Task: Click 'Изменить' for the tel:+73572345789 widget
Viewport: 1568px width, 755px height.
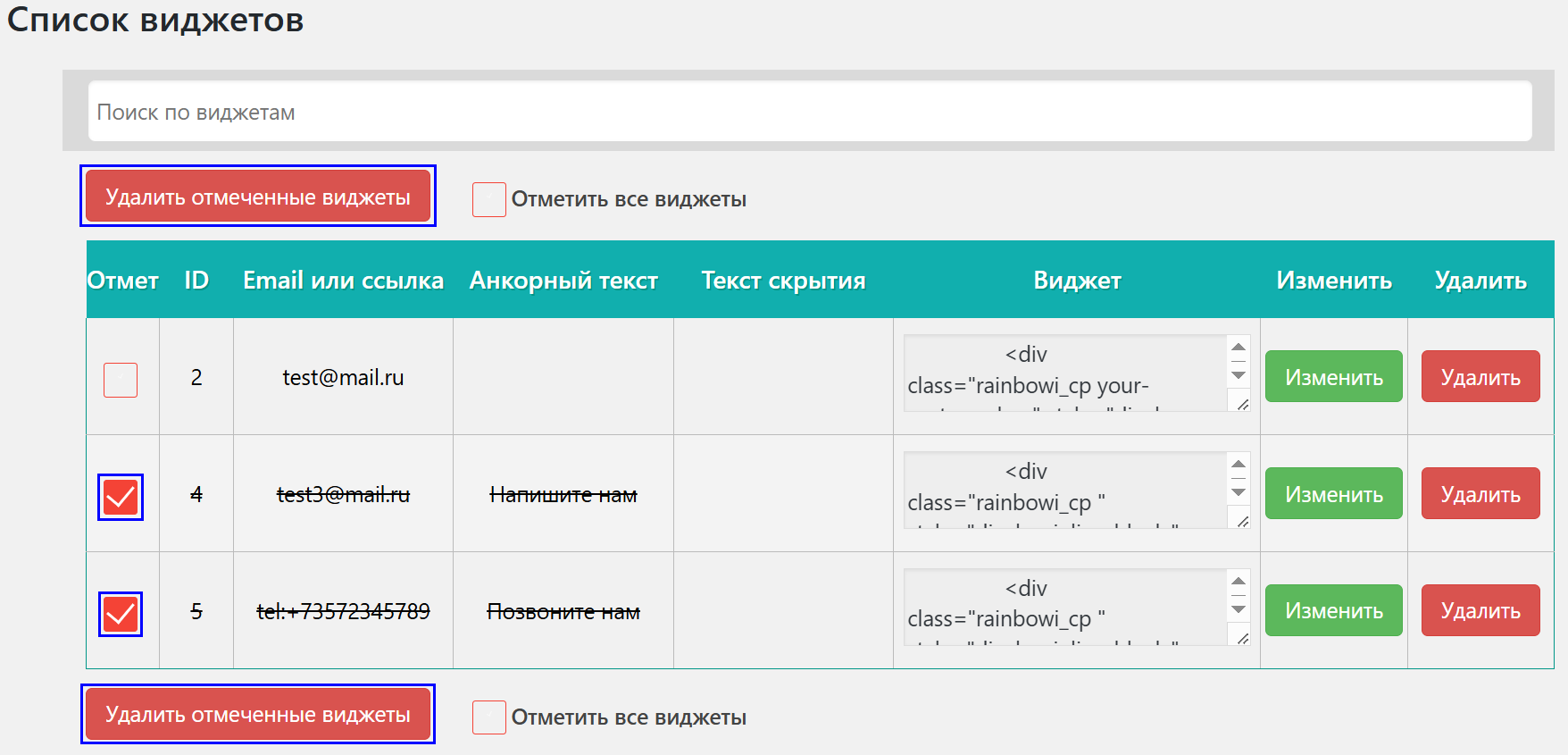Action: point(1333,610)
